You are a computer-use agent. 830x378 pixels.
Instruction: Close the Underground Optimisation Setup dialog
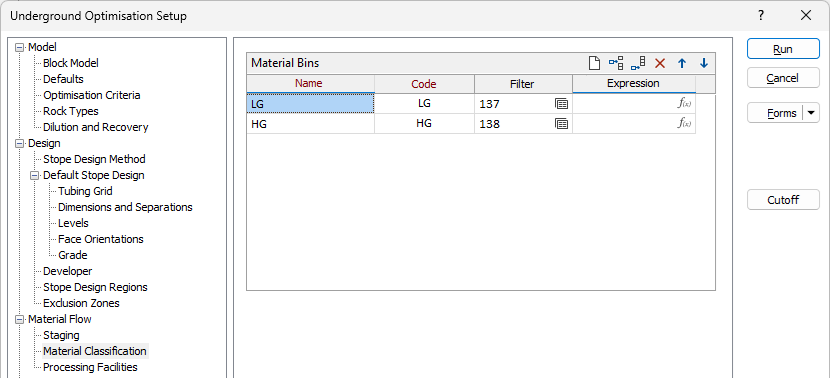806,15
